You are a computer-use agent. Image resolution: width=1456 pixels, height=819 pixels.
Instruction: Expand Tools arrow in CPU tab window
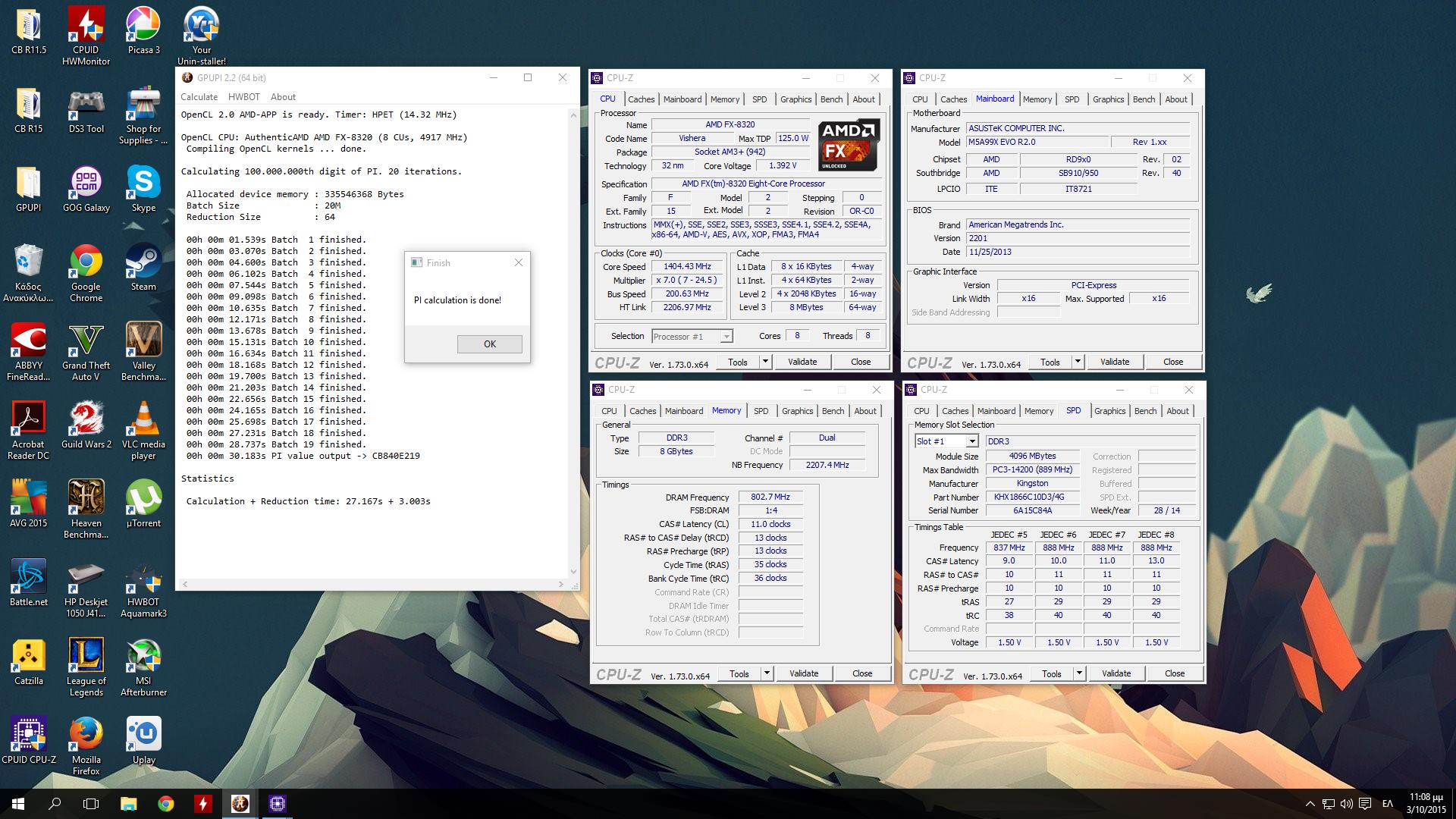click(765, 362)
